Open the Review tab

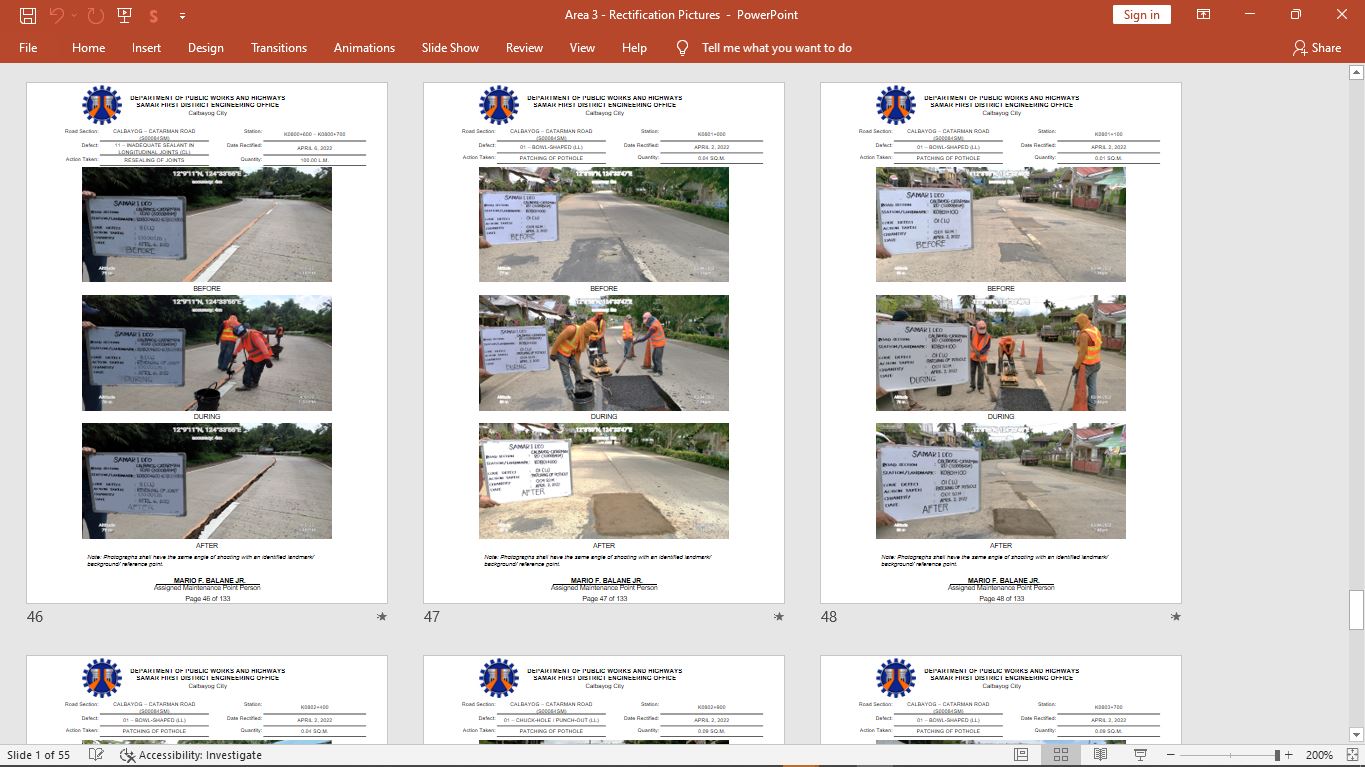[x=524, y=47]
